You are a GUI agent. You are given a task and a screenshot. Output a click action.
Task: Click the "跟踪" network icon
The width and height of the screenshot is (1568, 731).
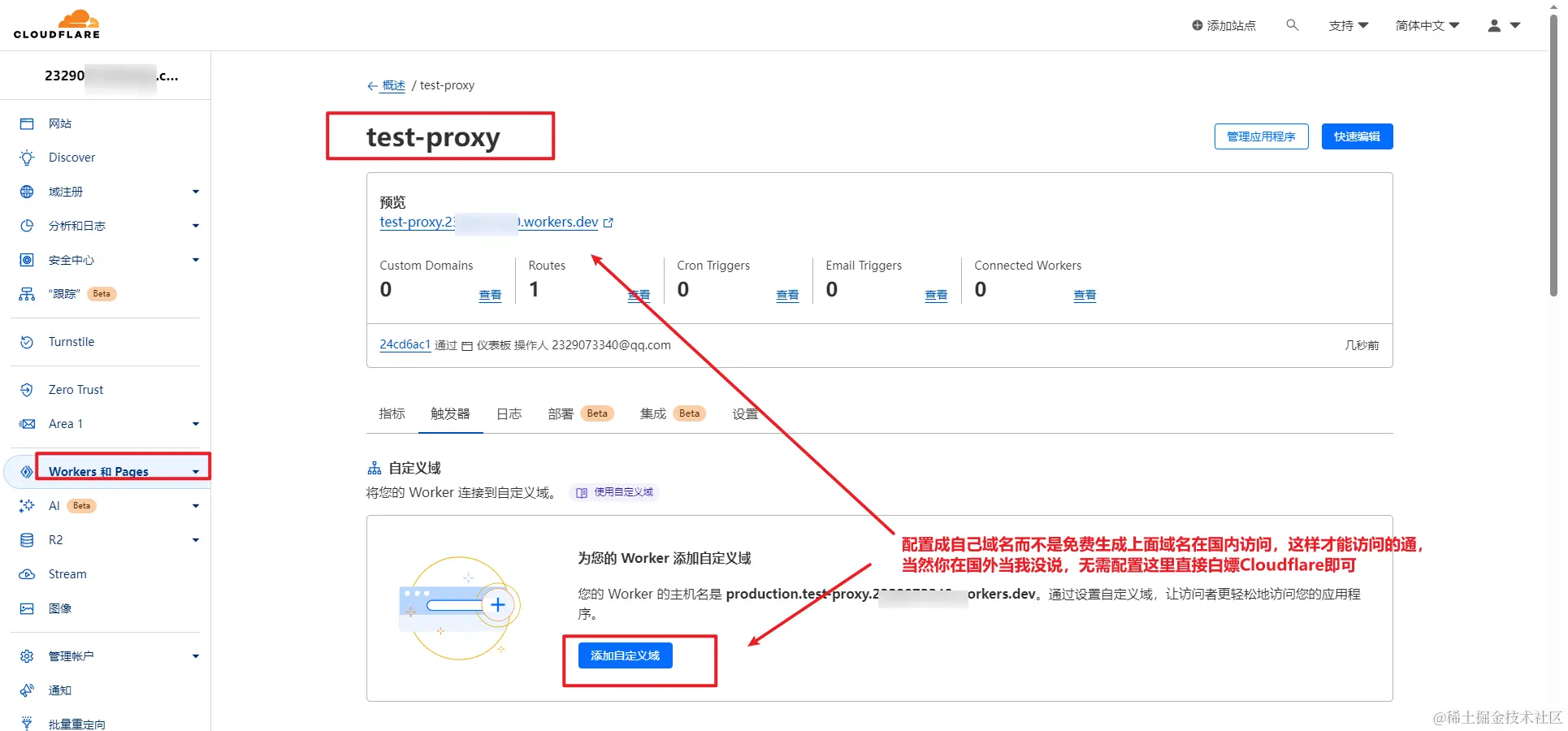[27, 294]
